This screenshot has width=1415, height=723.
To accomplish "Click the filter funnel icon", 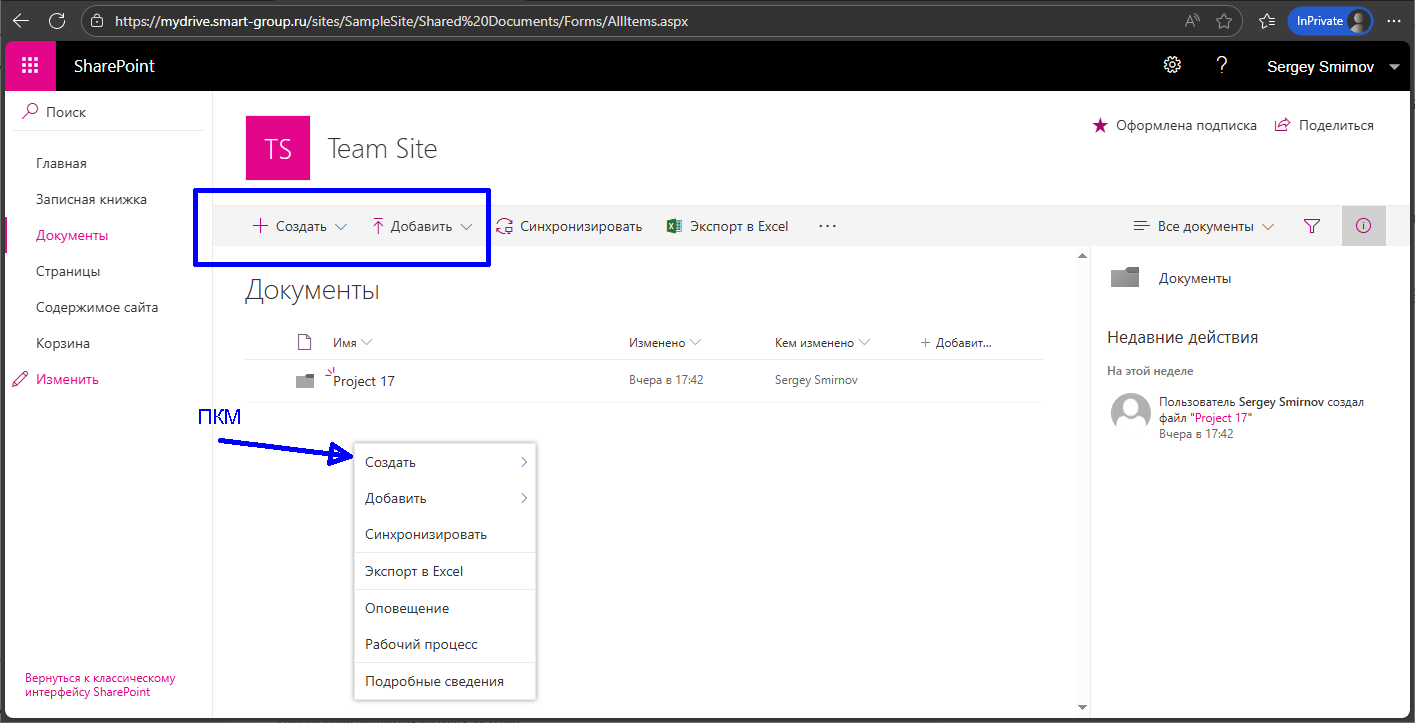I will click(1312, 227).
